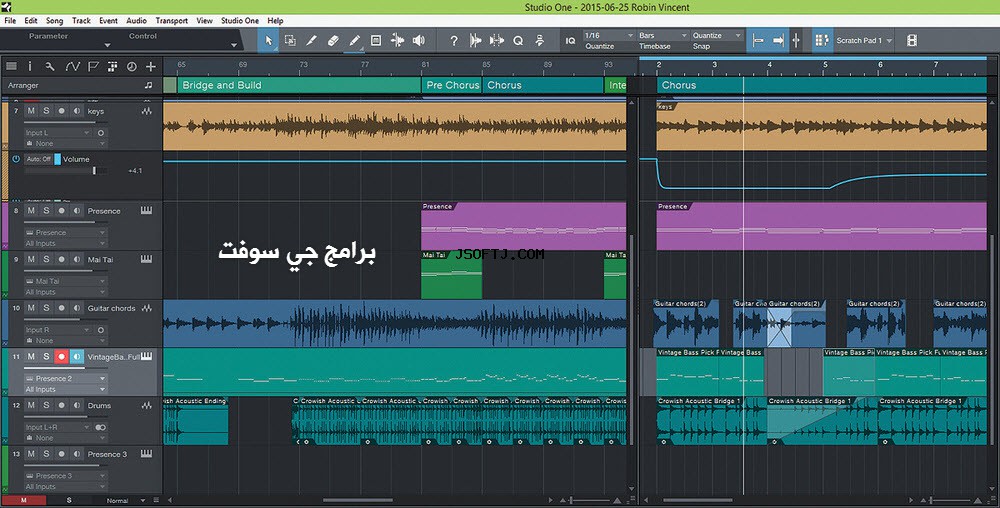
Task: Open the Input L dropdown on keys
Action: coord(57,133)
